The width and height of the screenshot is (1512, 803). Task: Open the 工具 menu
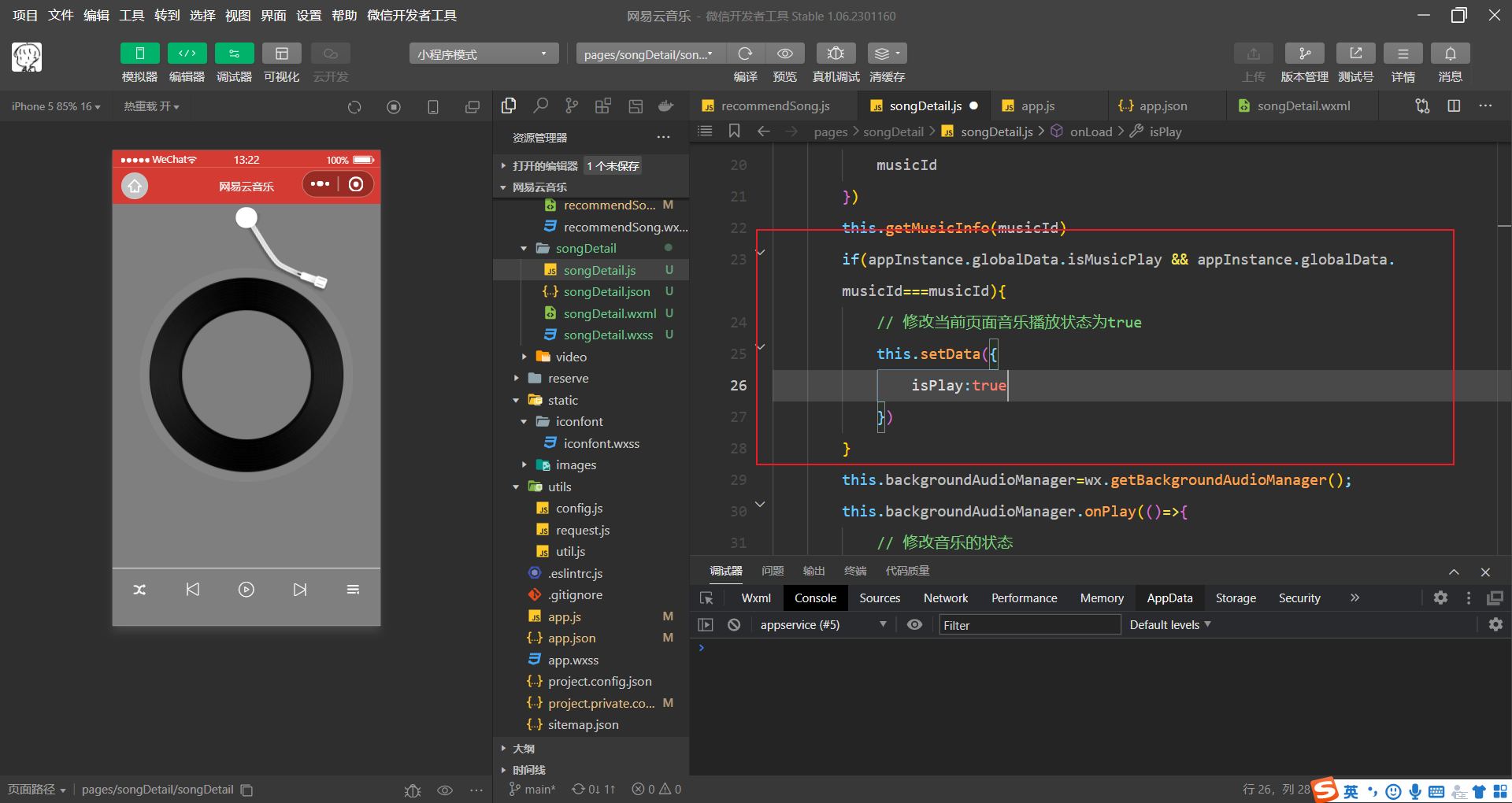click(132, 16)
